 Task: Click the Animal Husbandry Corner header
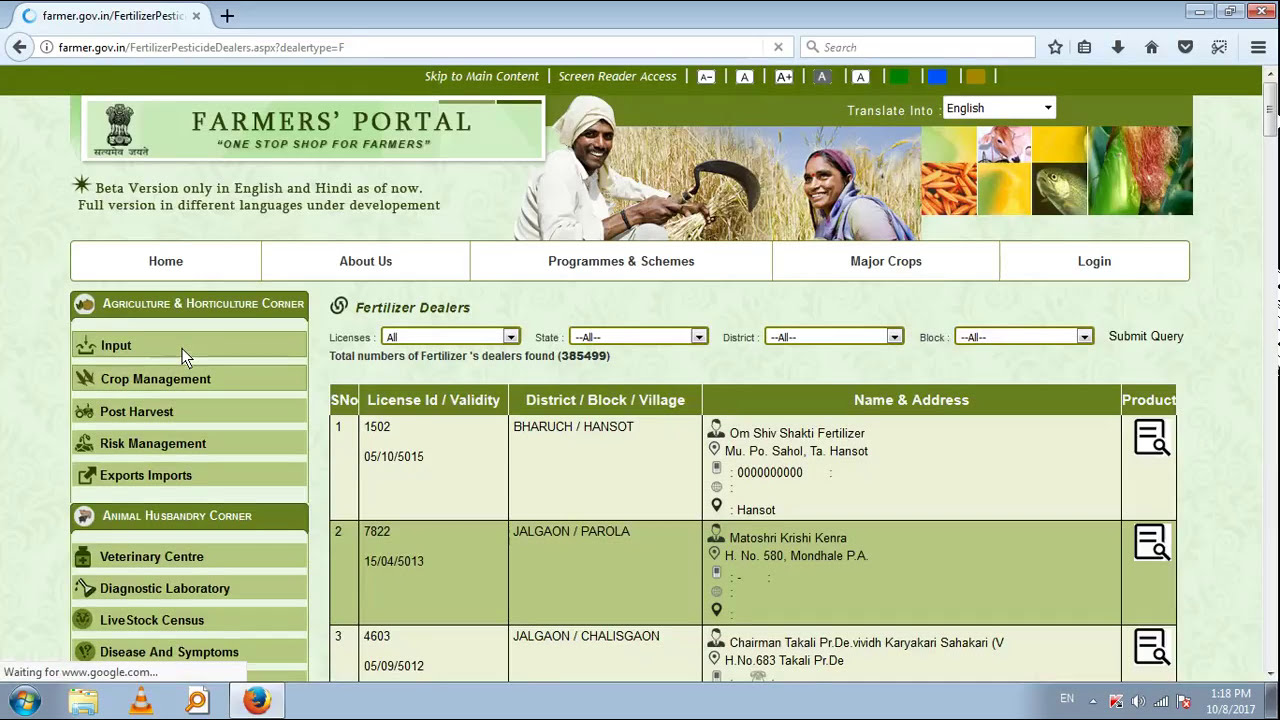(189, 516)
